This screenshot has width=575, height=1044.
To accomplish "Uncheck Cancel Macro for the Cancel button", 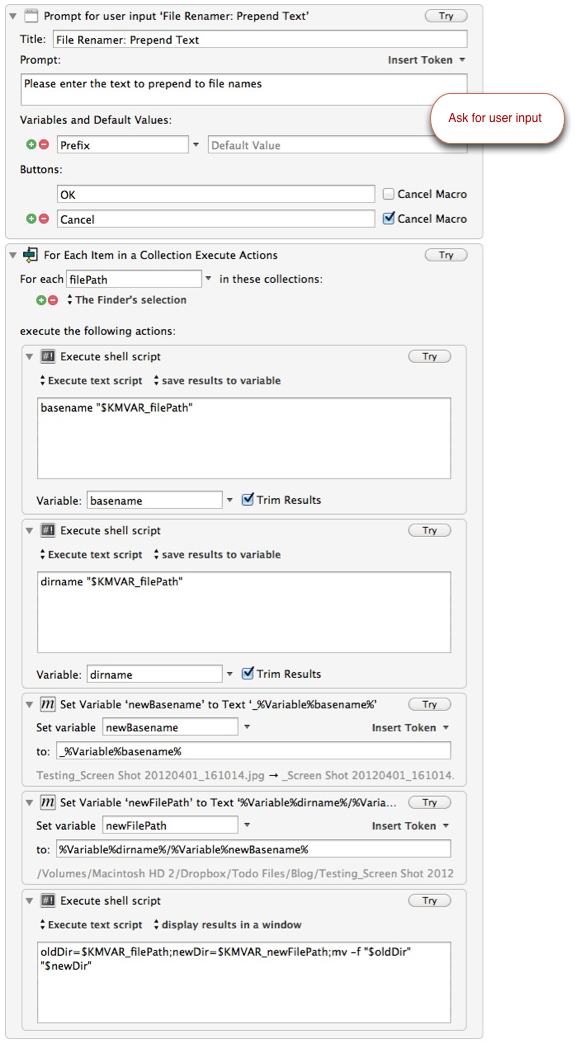I will pos(389,218).
